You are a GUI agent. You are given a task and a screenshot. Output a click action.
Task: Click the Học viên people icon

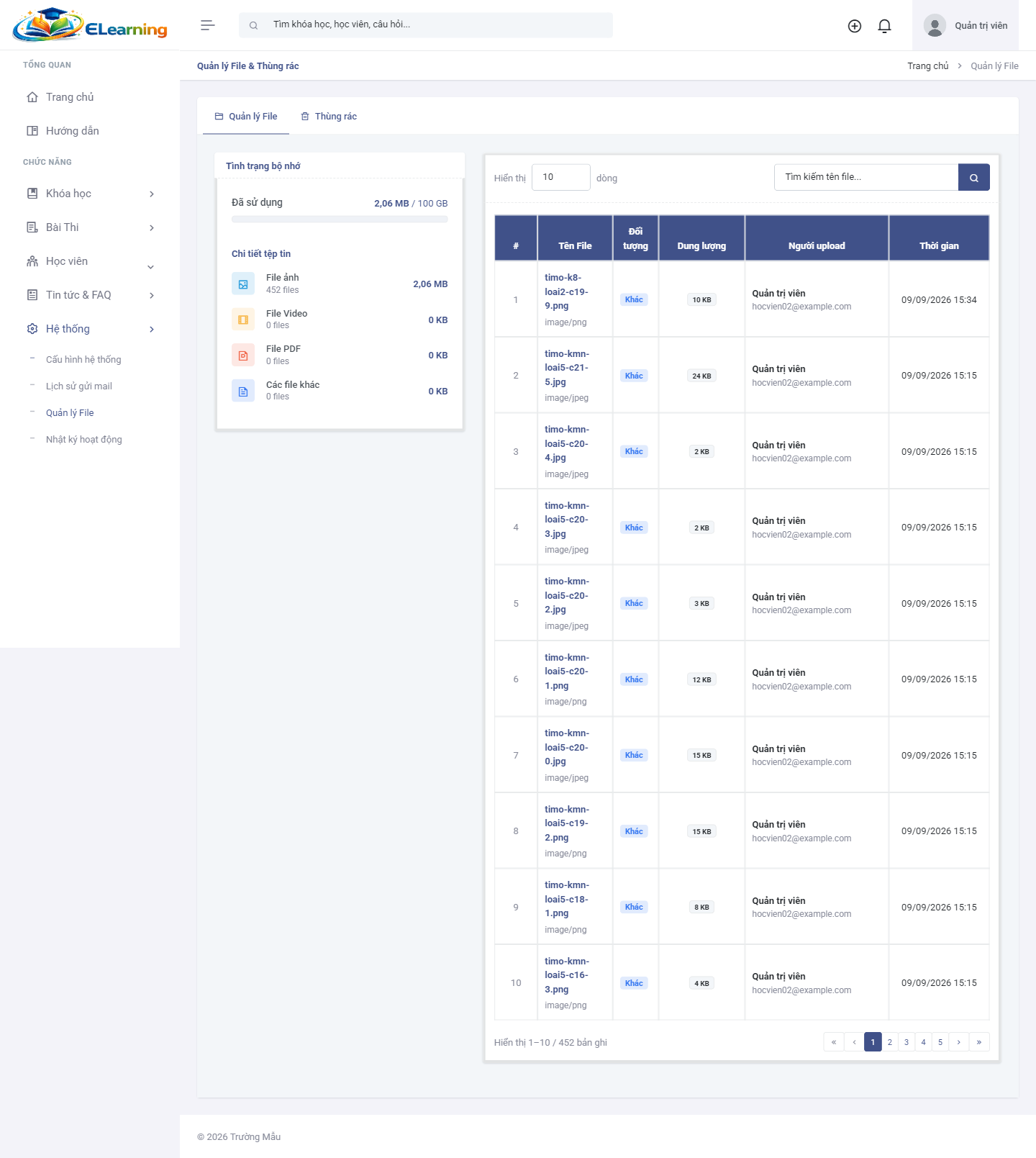click(32, 261)
